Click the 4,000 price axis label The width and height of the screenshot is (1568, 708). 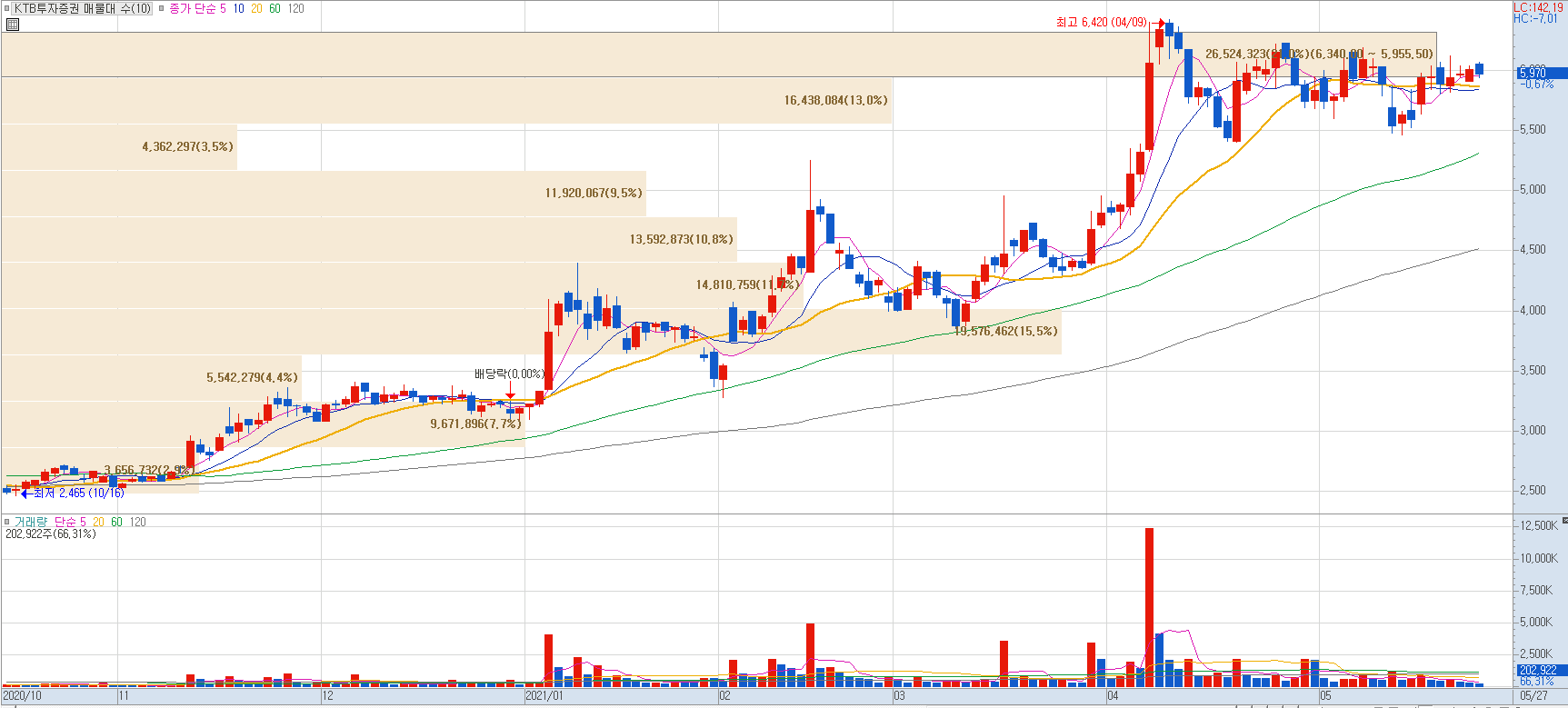[1533, 310]
